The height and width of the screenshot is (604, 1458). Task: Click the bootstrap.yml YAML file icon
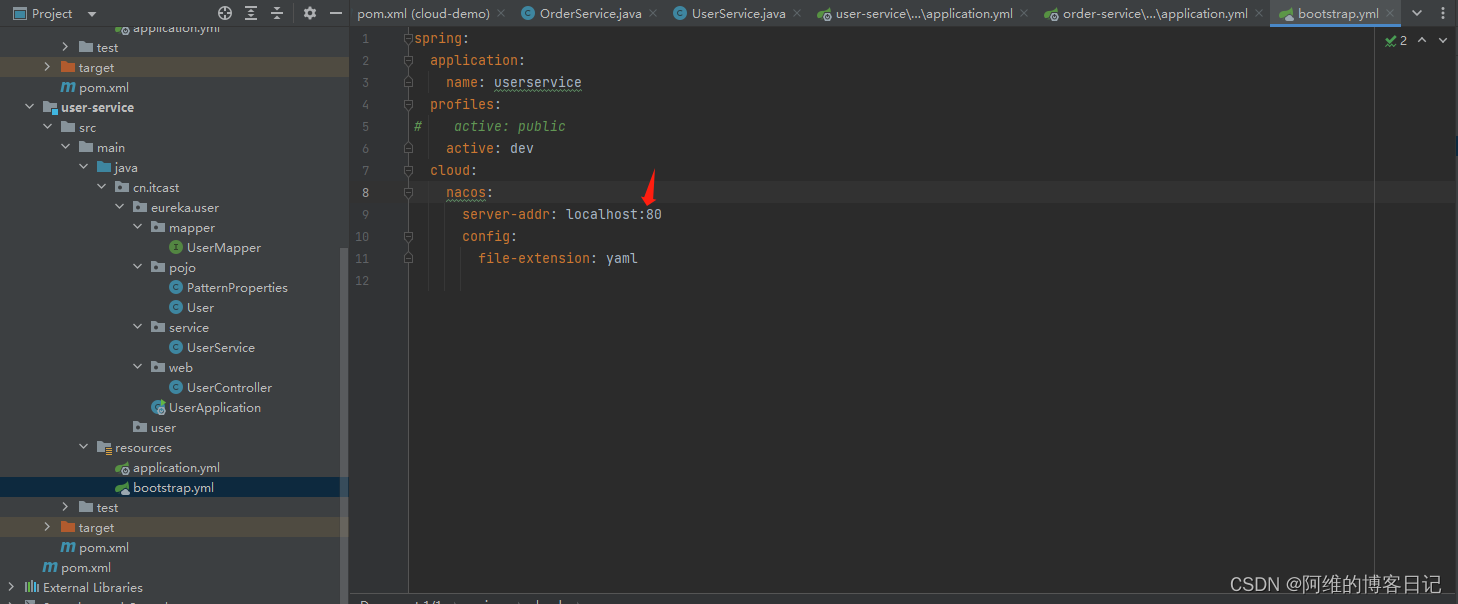121,487
